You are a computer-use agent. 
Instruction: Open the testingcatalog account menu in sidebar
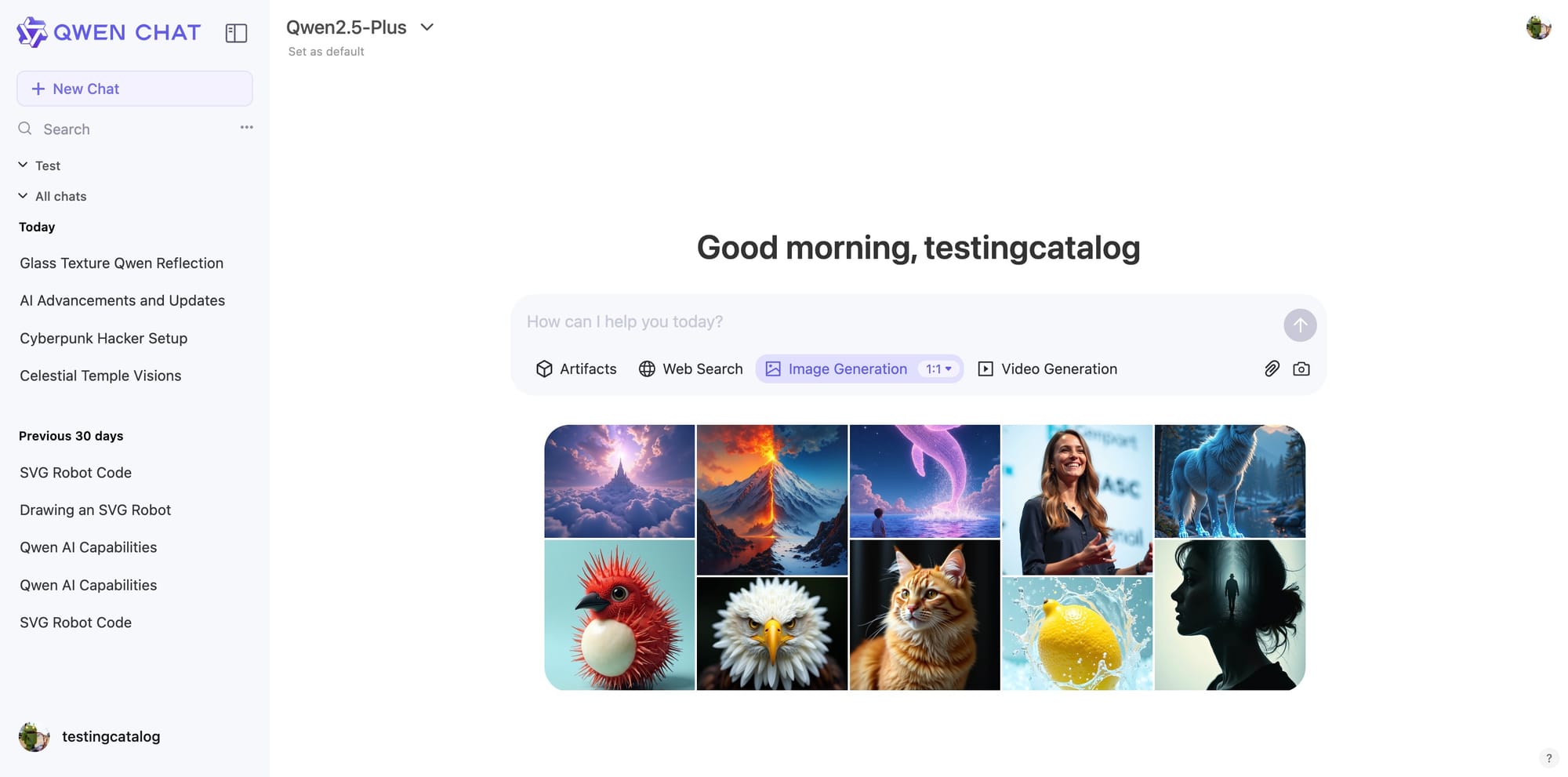[89, 737]
